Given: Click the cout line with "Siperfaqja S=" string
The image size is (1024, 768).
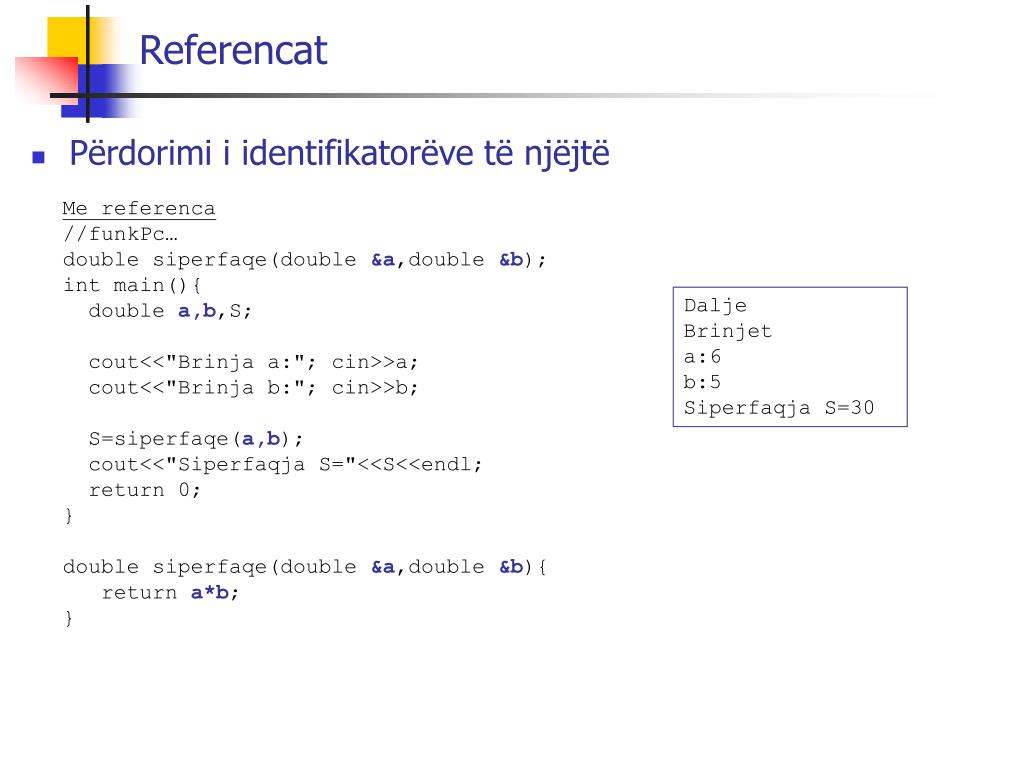Looking at the screenshot, I should [x=285, y=464].
